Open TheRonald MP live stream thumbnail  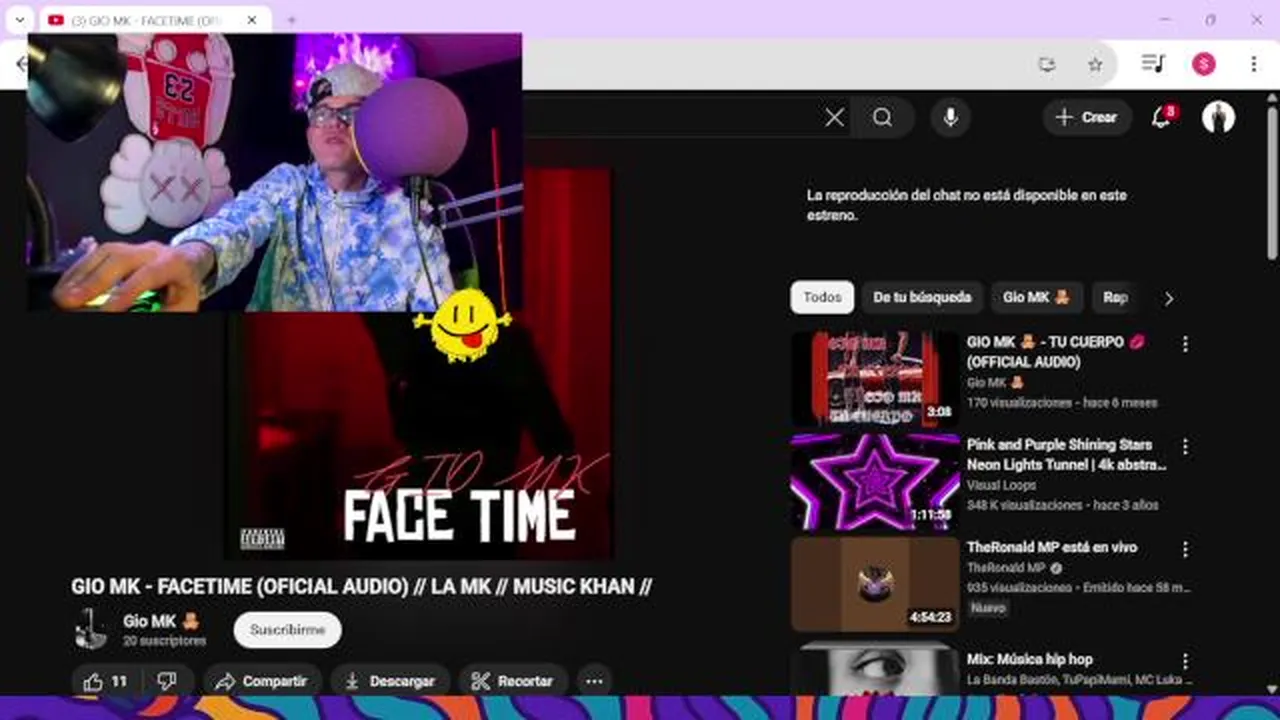click(874, 584)
